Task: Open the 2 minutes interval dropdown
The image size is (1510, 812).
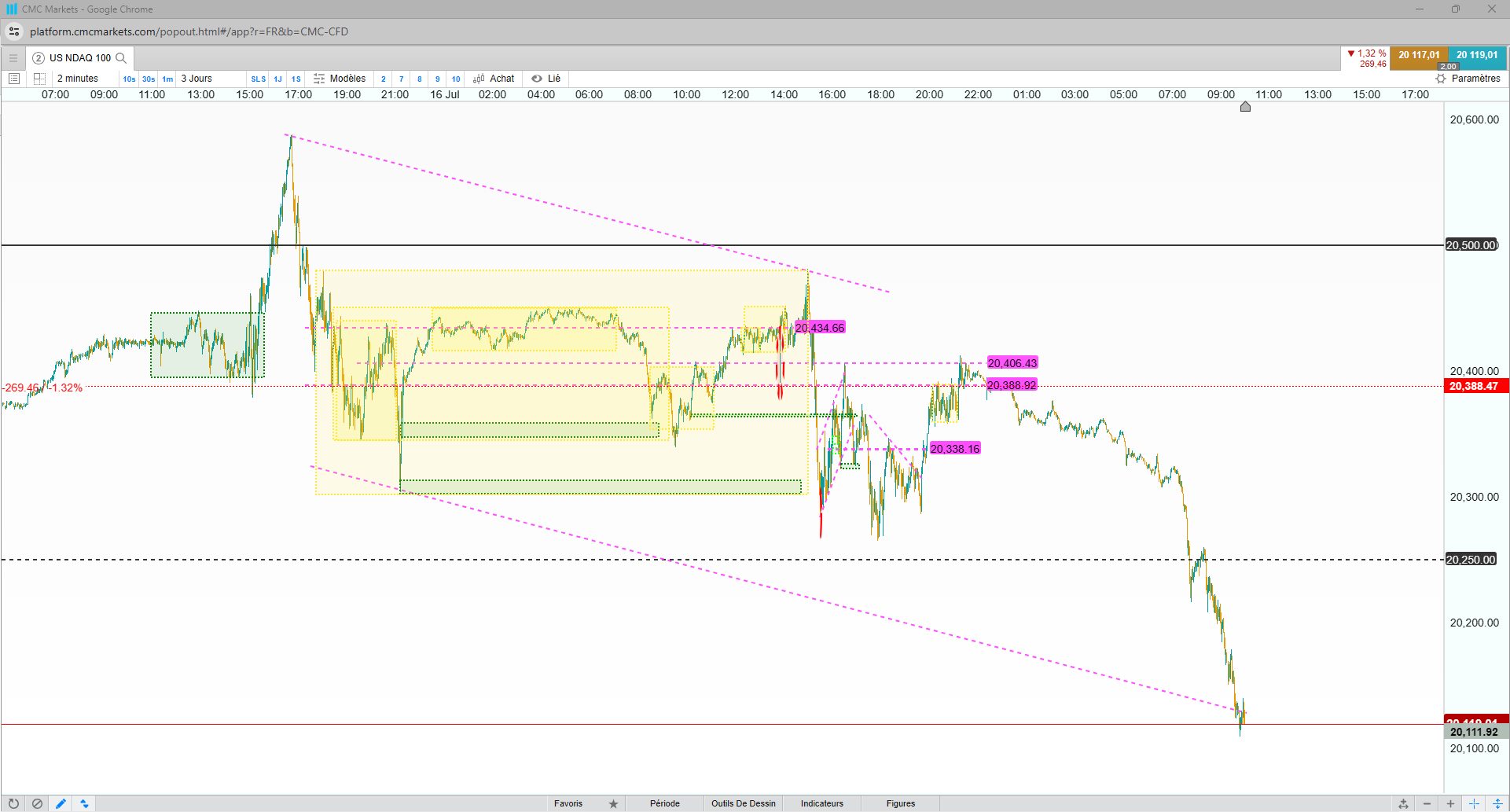Action: [78, 79]
